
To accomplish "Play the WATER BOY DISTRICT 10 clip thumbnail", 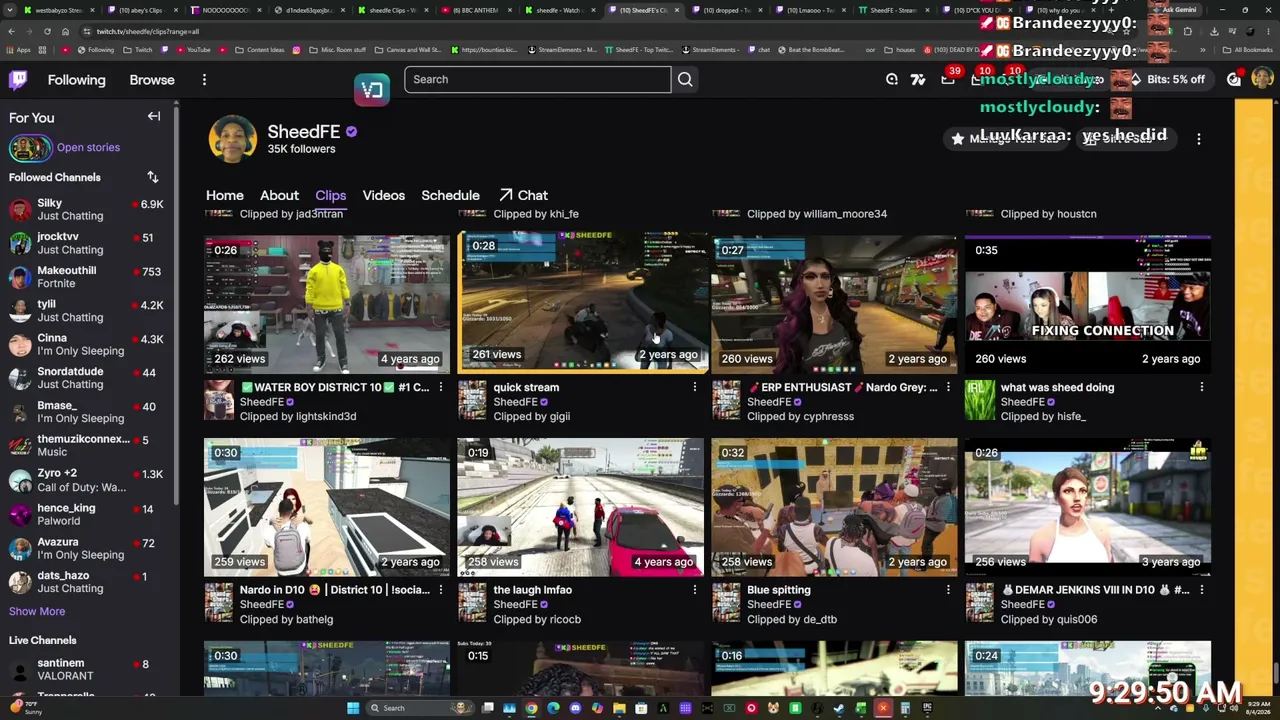I will (x=327, y=304).
